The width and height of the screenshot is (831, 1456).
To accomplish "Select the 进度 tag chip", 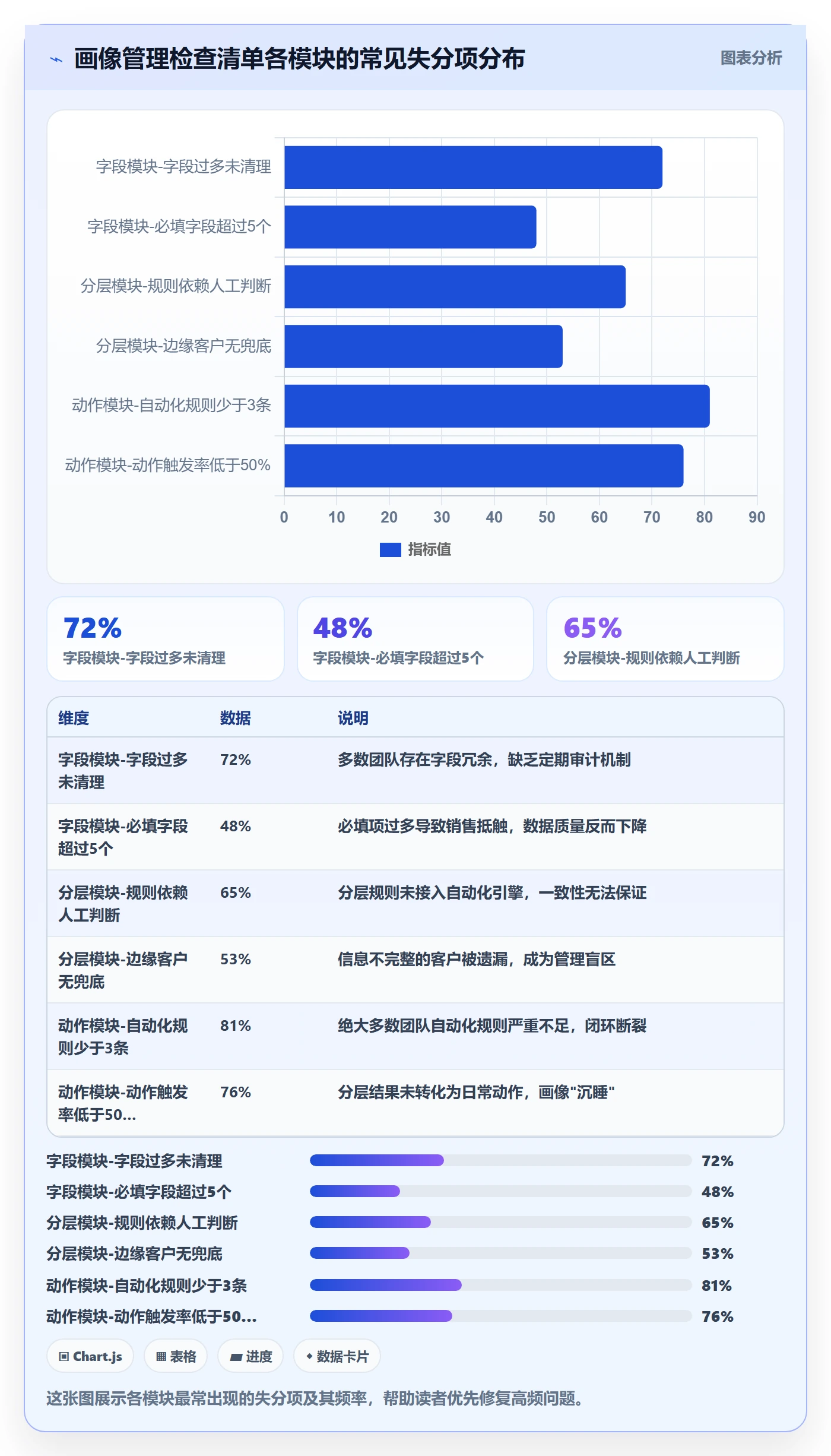I will coord(250,1356).
